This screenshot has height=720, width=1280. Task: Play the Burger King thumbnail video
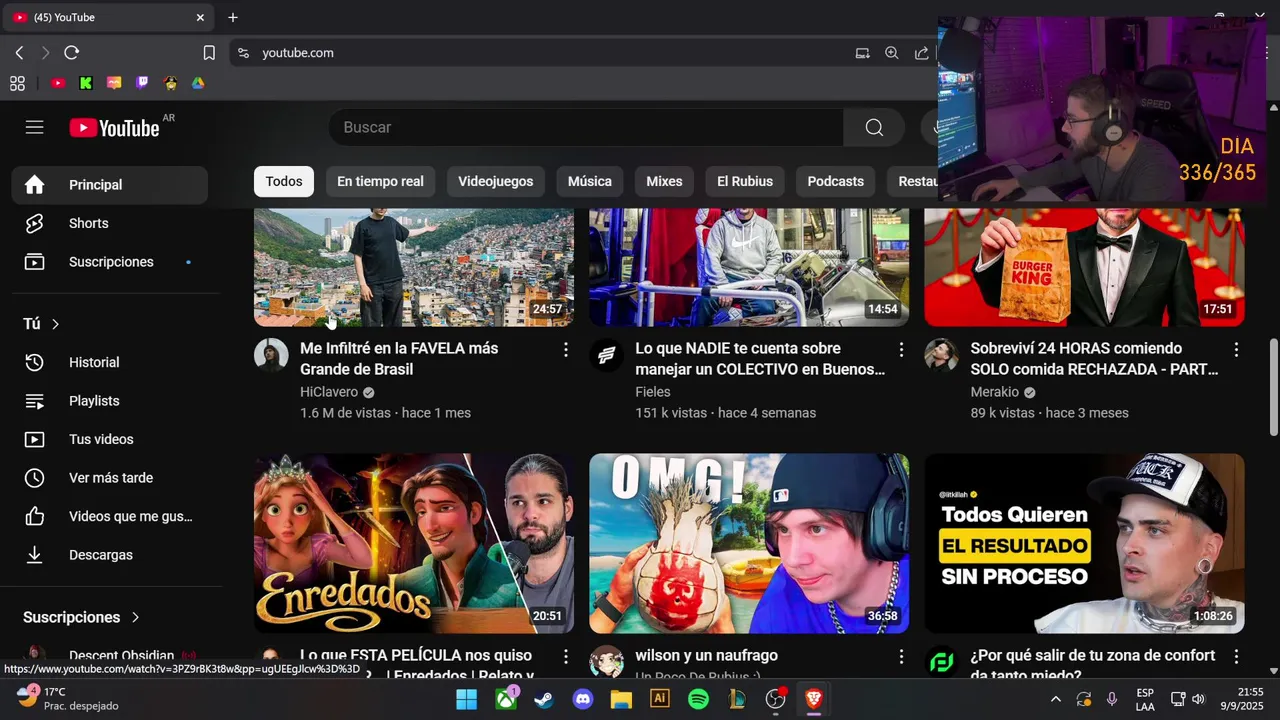tap(1084, 267)
